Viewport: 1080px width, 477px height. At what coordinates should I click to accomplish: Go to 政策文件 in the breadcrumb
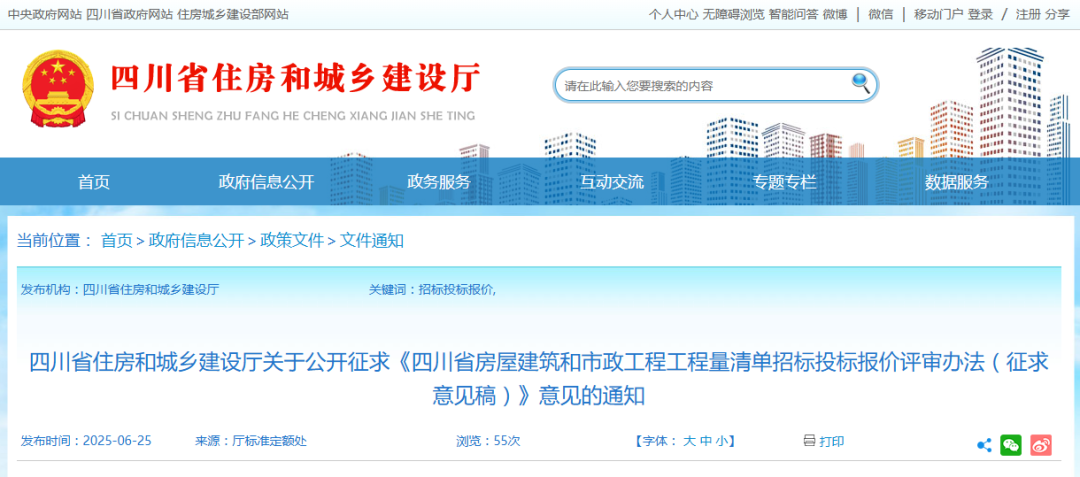pyautogui.click(x=292, y=241)
